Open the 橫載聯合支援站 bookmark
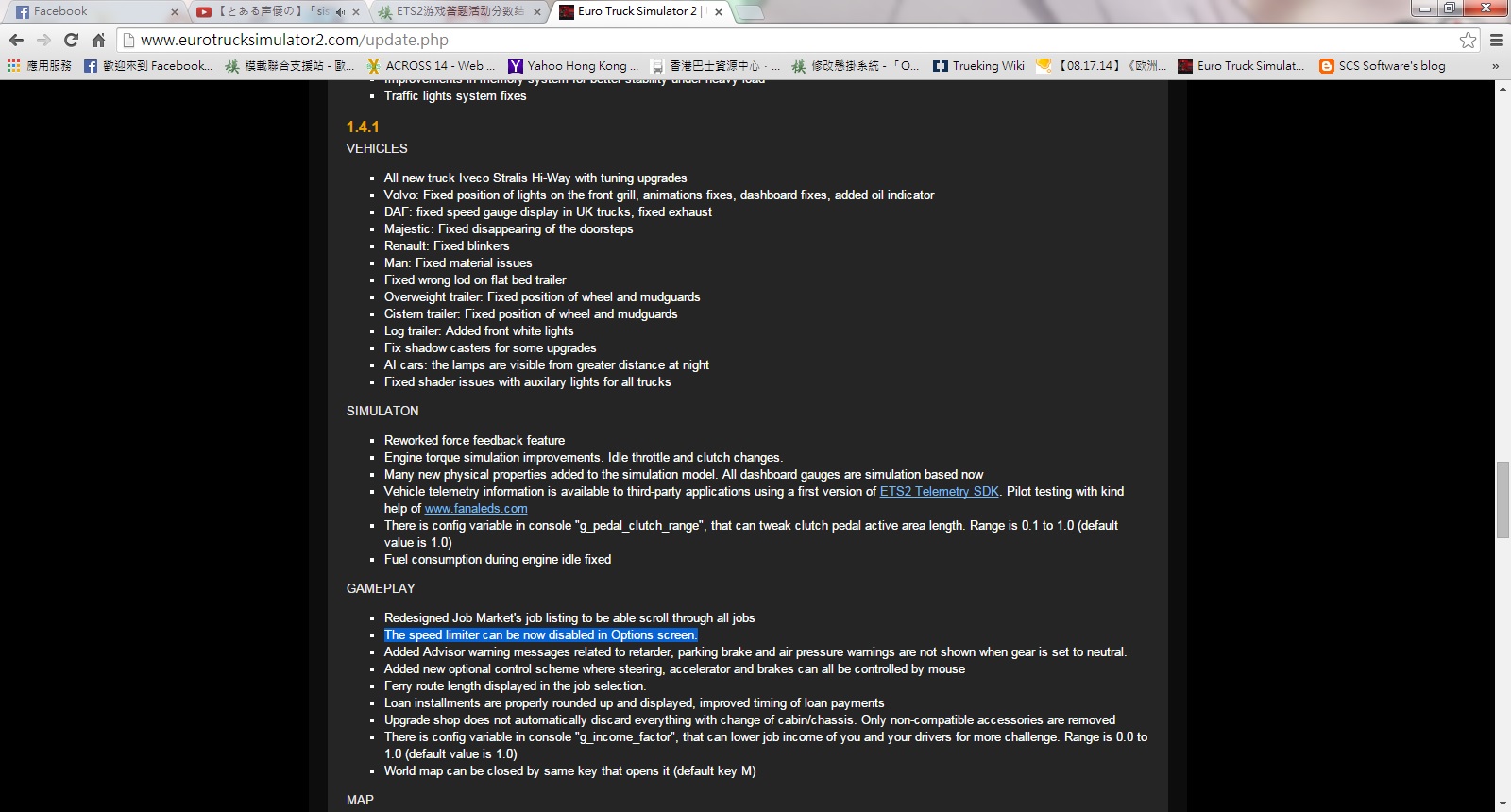Viewport: 1511px width, 812px height. point(290,66)
